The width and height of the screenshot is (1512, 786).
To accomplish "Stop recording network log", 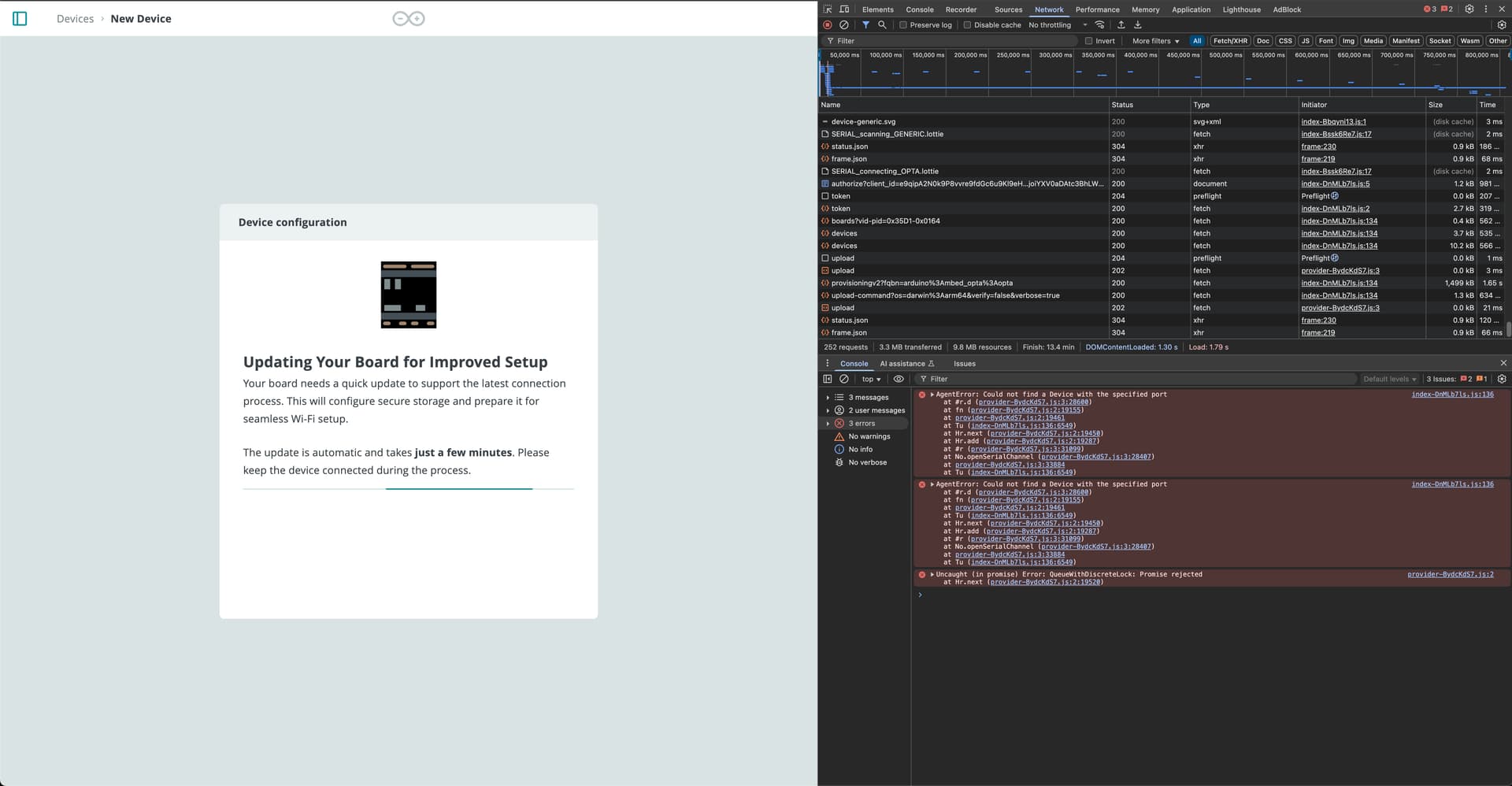I will (x=827, y=24).
